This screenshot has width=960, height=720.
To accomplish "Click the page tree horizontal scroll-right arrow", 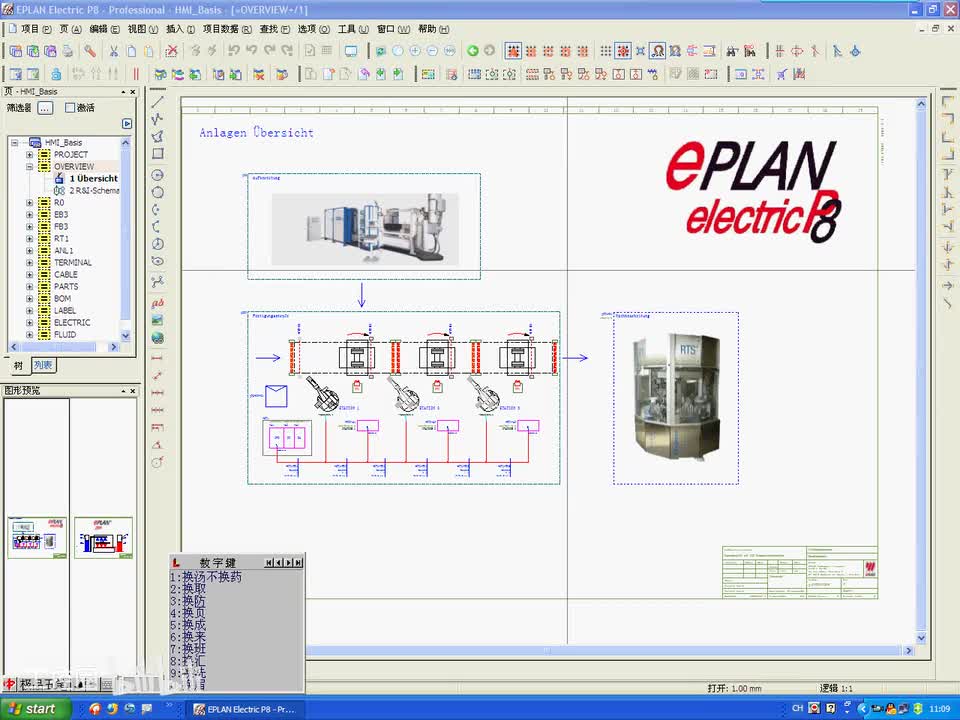I will (x=113, y=347).
